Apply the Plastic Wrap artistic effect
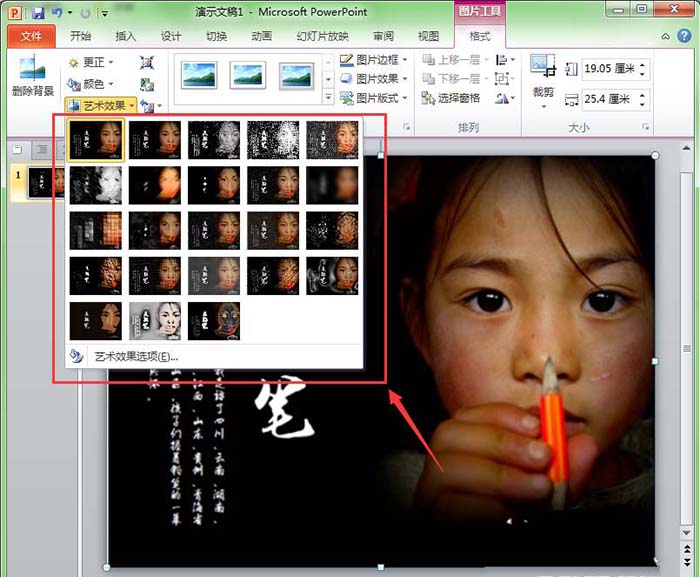 point(332,276)
